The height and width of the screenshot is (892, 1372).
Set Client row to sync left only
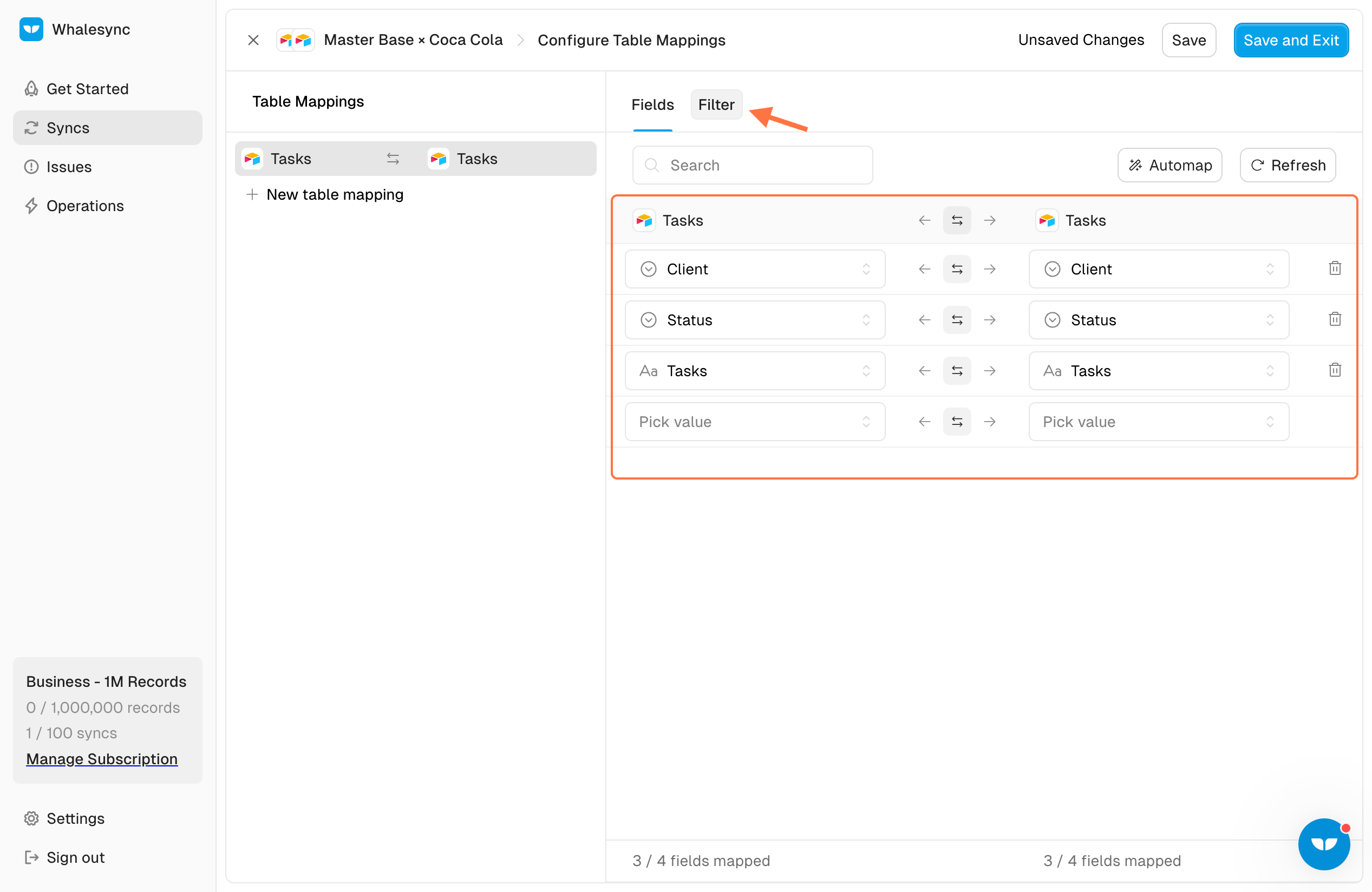(924, 269)
